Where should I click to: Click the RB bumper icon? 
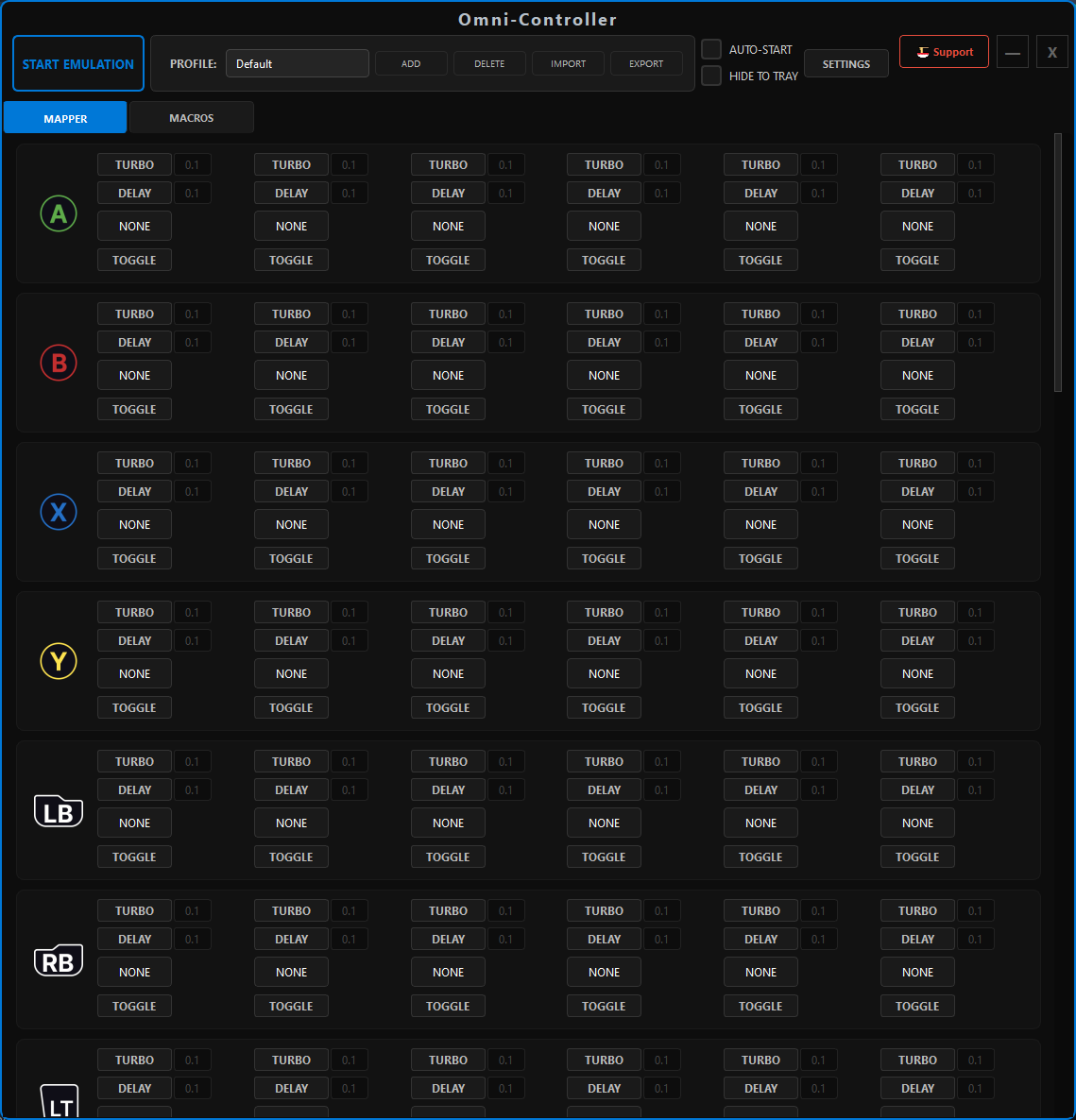tap(58, 959)
